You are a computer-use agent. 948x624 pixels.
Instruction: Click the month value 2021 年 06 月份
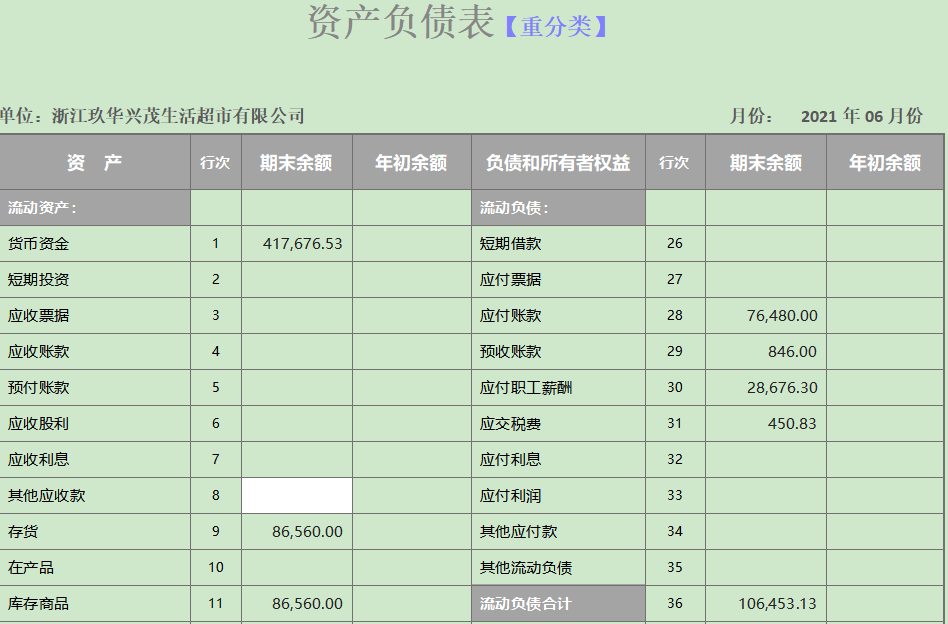[x=862, y=115]
